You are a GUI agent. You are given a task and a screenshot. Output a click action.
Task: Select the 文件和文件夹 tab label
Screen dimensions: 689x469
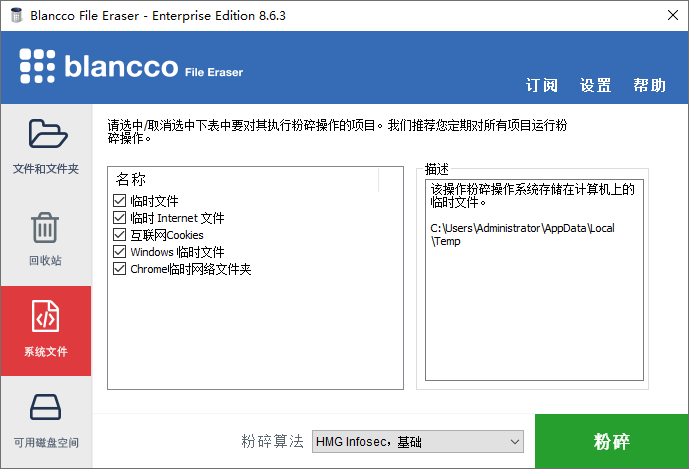click(46, 169)
